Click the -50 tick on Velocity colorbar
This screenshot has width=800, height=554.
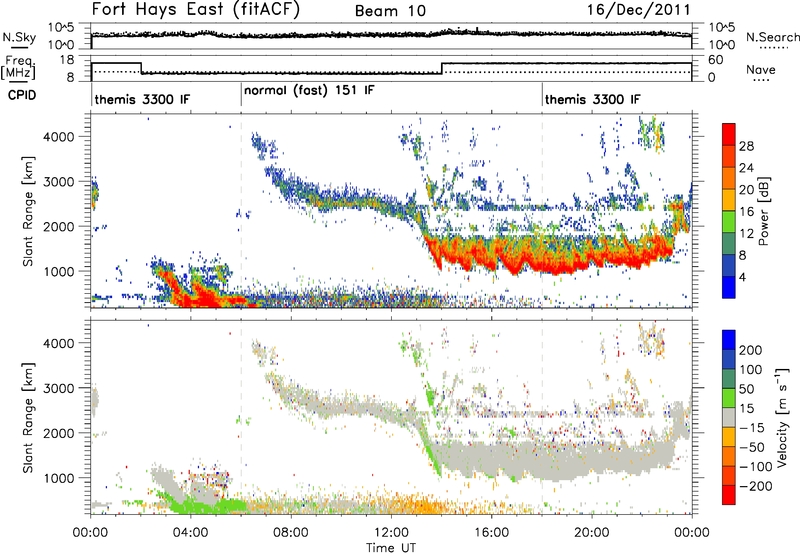point(752,447)
